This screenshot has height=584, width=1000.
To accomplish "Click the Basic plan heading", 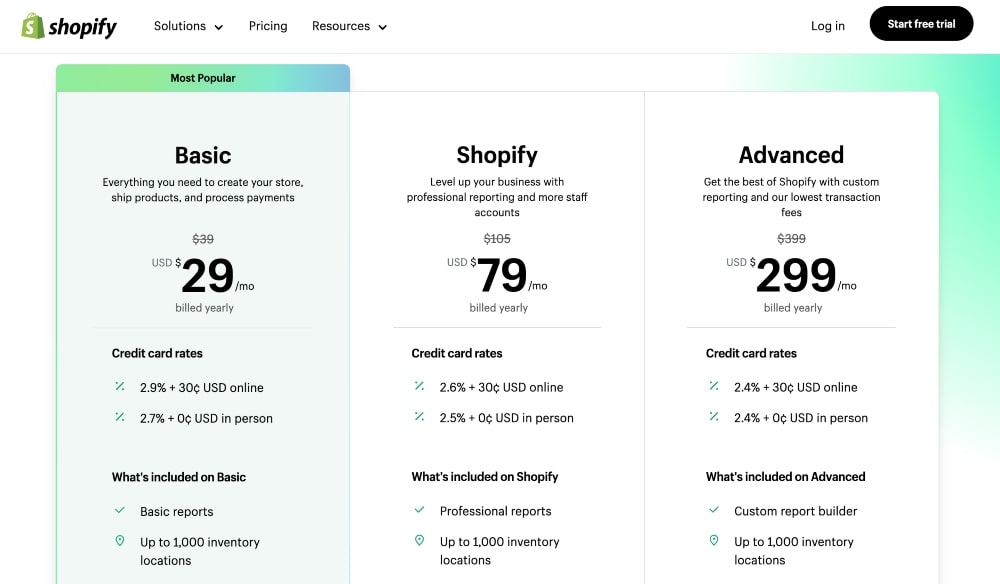I will (203, 156).
